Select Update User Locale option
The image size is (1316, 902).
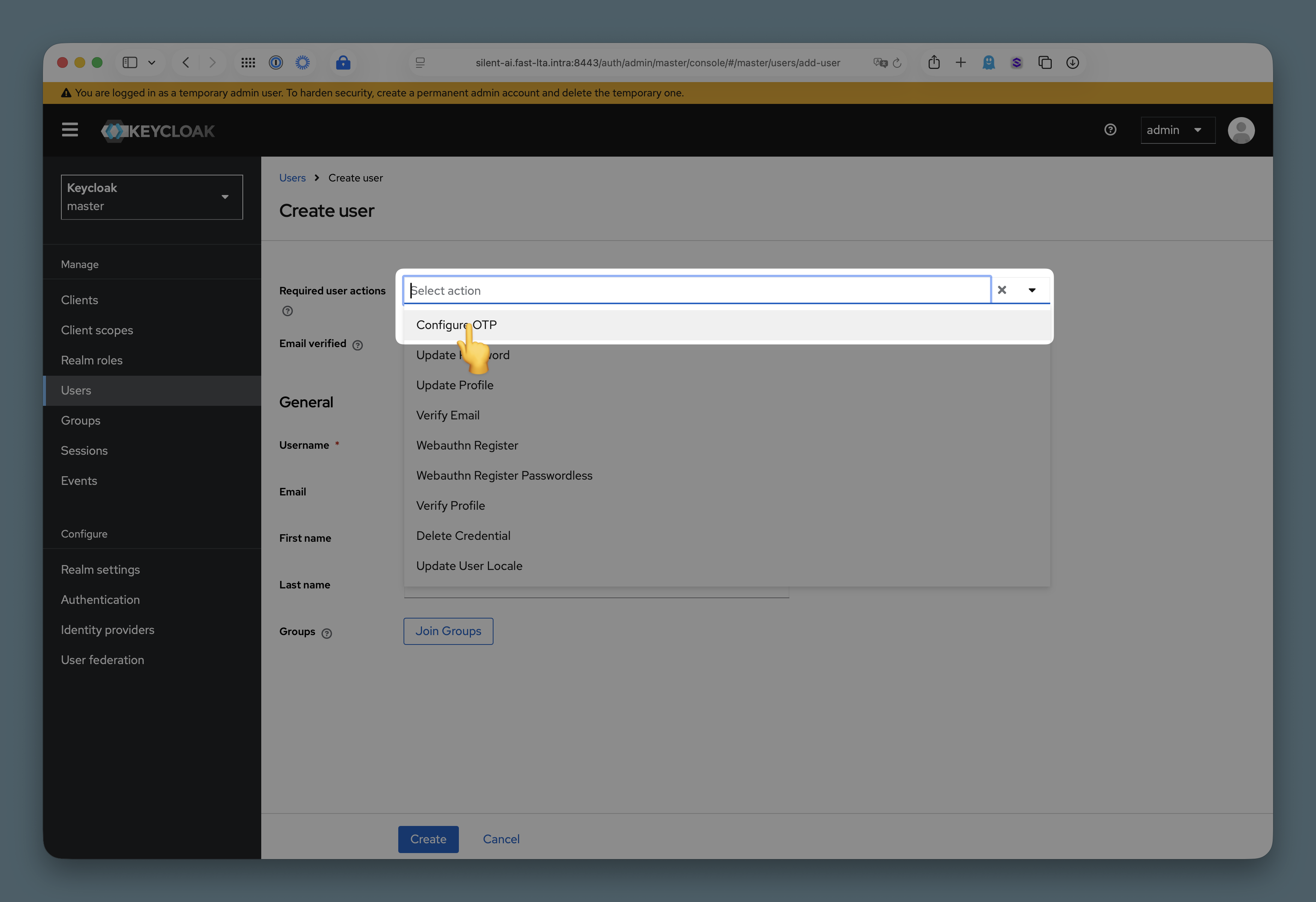pyautogui.click(x=469, y=566)
